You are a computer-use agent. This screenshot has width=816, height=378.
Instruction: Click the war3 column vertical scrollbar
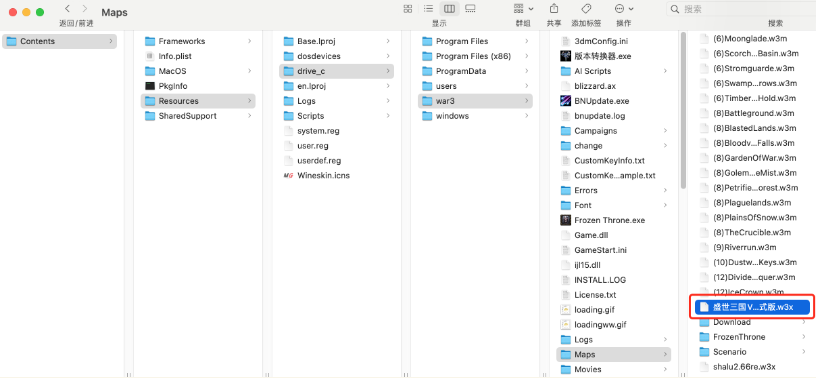point(683,110)
